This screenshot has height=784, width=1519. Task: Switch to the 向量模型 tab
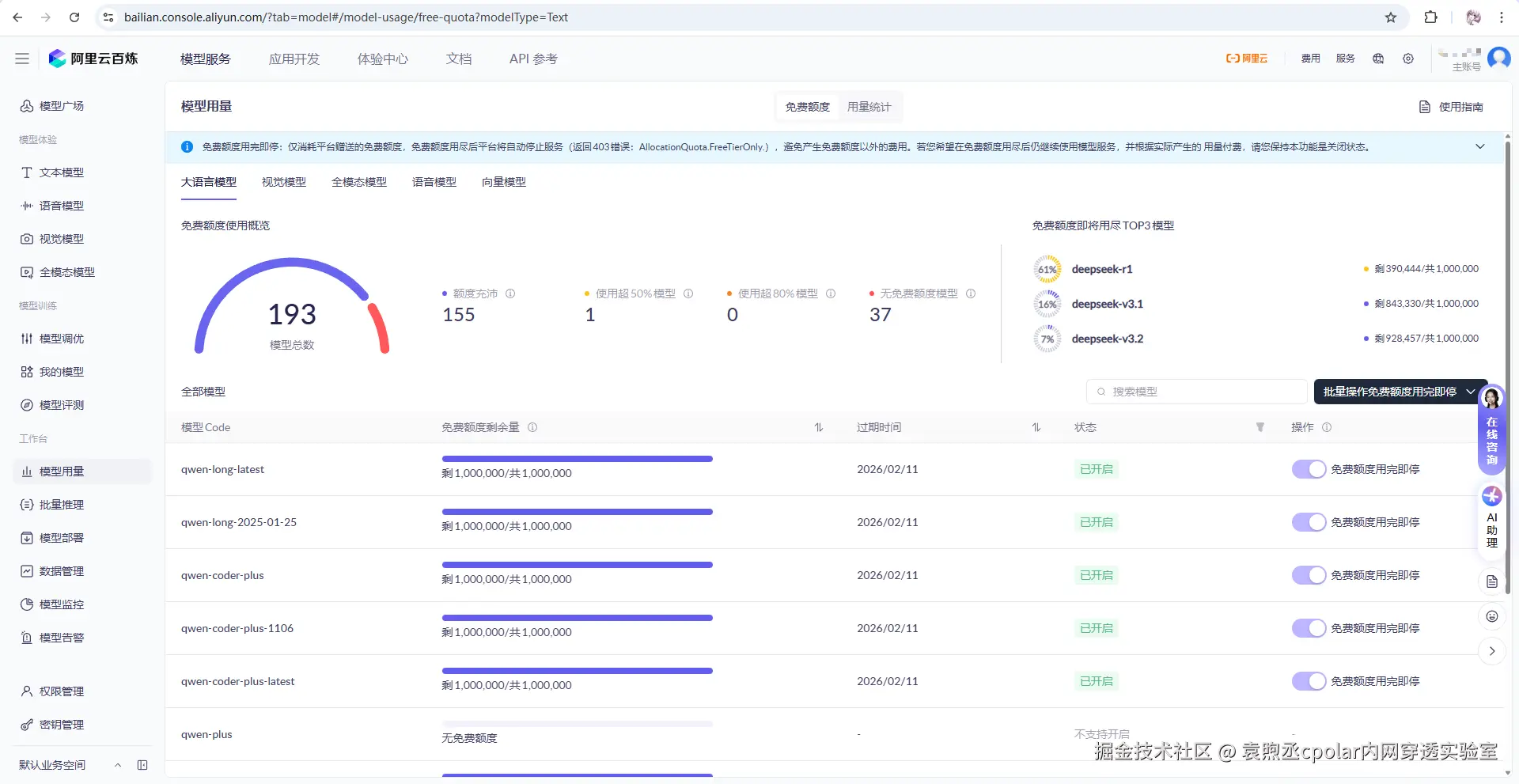pyautogui.click(x=504, y=182)
